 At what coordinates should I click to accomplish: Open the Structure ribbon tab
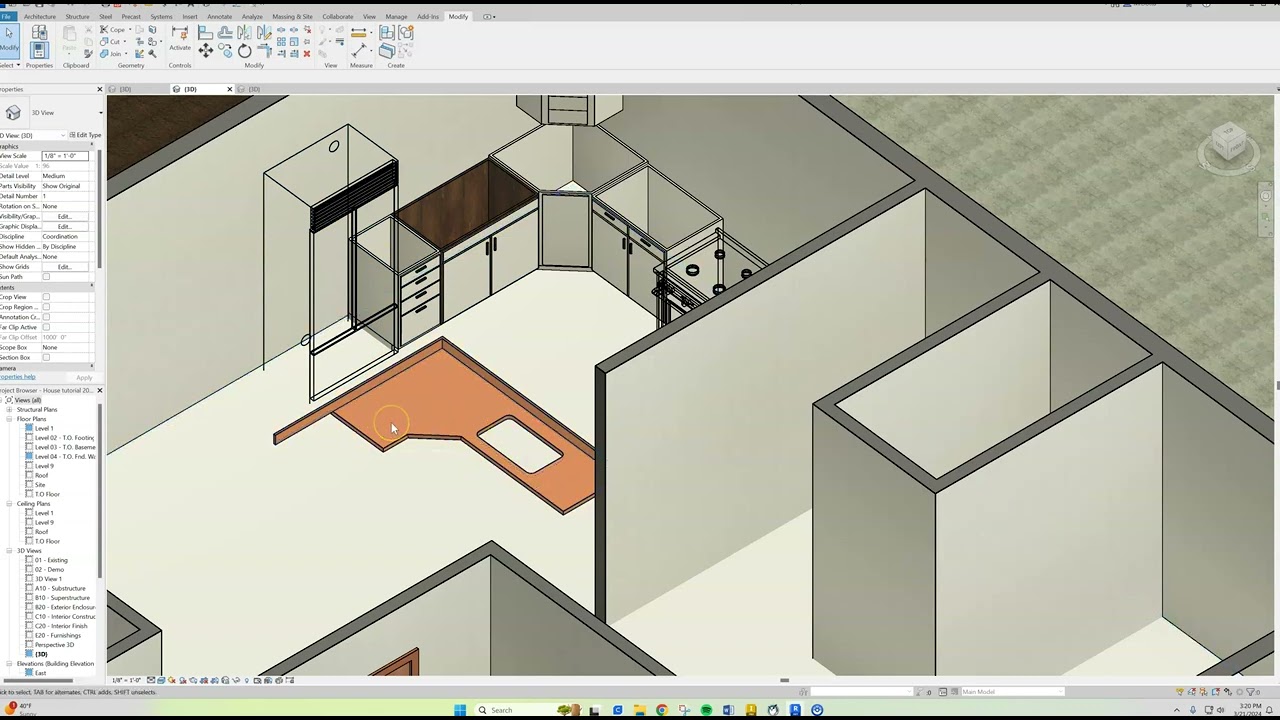pyautogui.click(x=77, y=16)
